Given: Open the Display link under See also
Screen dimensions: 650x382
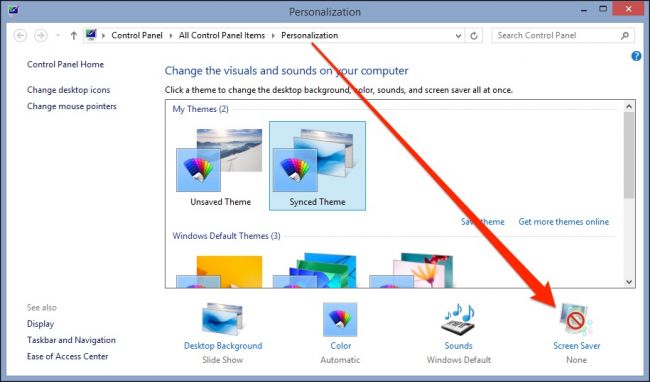Looking at the screenshot, I should coord(41,324).
